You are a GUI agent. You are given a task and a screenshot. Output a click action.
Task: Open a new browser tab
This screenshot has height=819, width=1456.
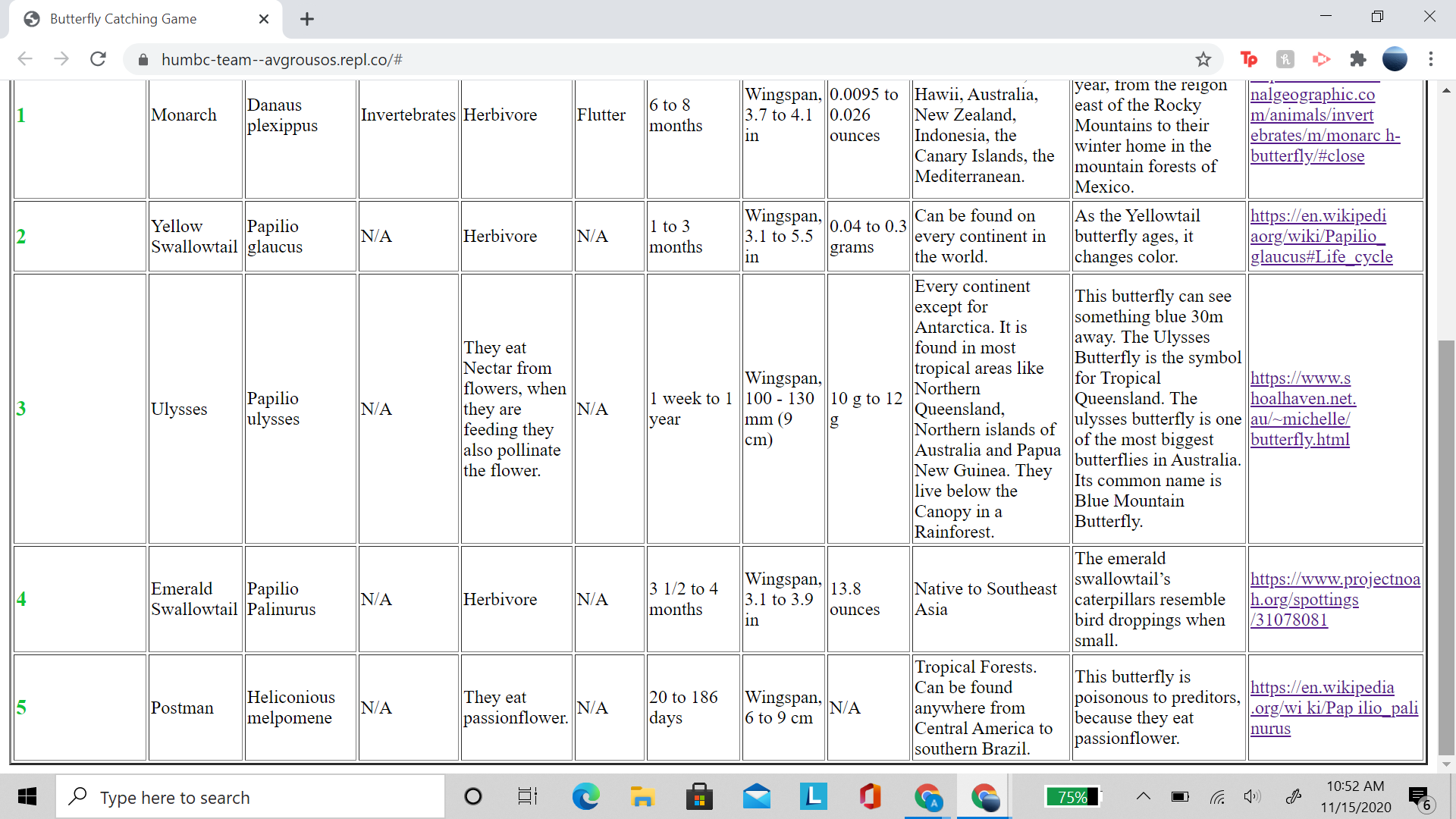(x=307, y=19)
